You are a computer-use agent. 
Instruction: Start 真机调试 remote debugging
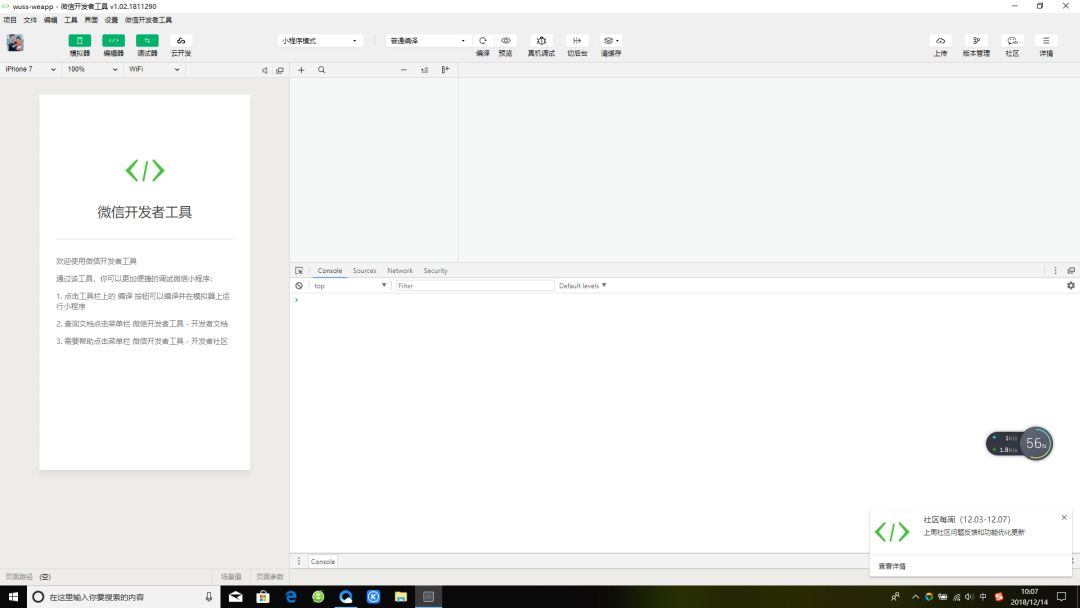[541, 41]
